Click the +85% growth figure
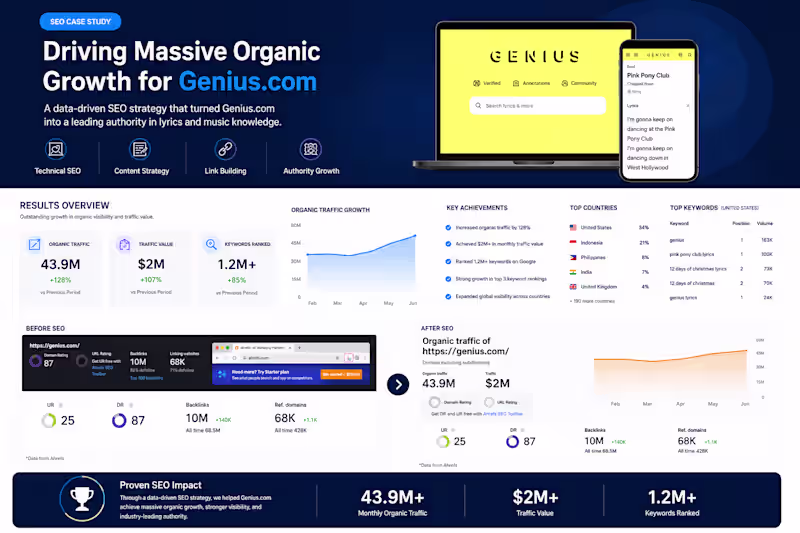The width and height of the screenshot is (800, 533). tap(237, 280)
